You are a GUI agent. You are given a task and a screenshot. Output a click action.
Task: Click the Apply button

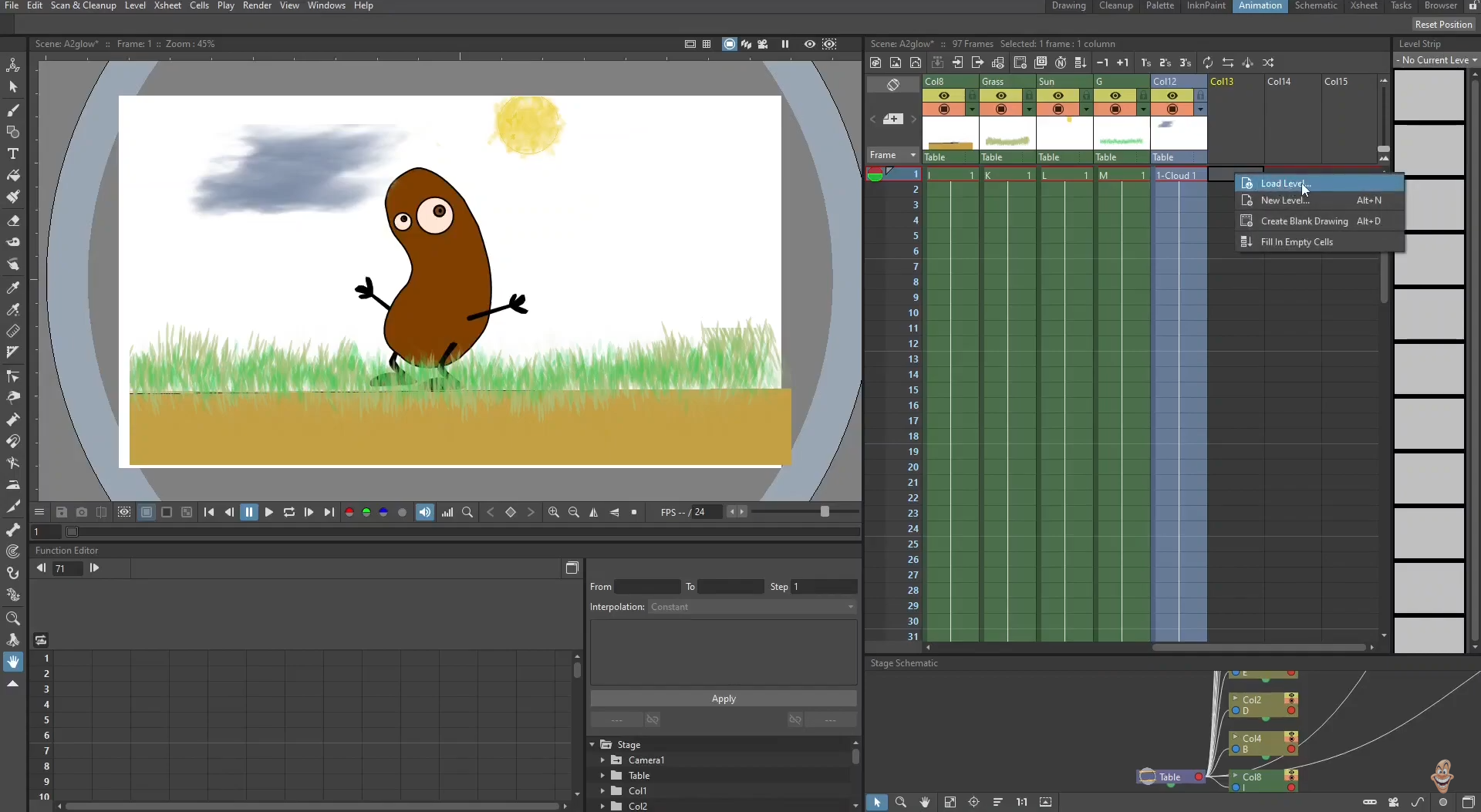(x=723, y=699)
